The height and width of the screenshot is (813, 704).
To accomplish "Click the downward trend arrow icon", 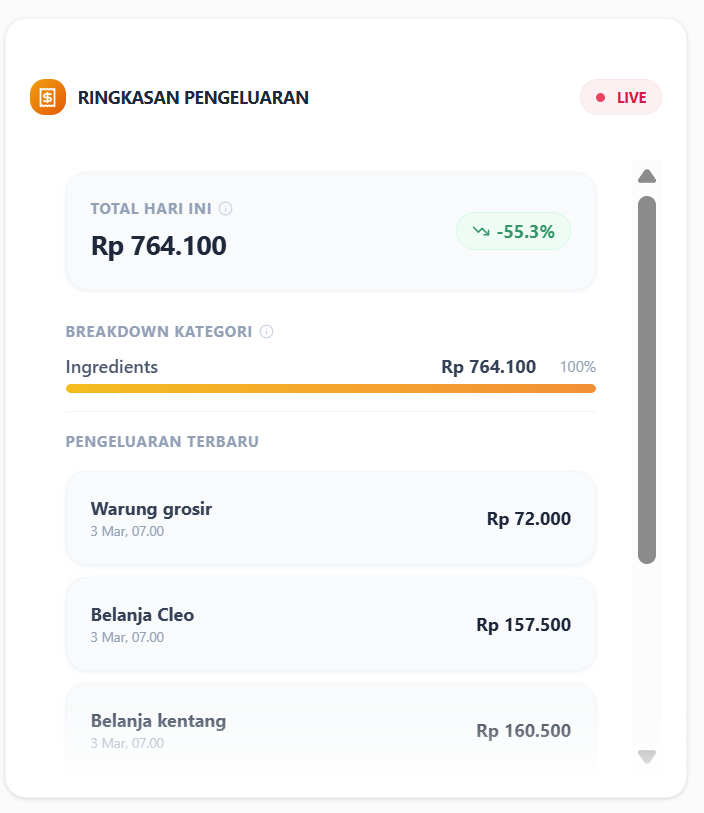I will (x=481, y=231).
